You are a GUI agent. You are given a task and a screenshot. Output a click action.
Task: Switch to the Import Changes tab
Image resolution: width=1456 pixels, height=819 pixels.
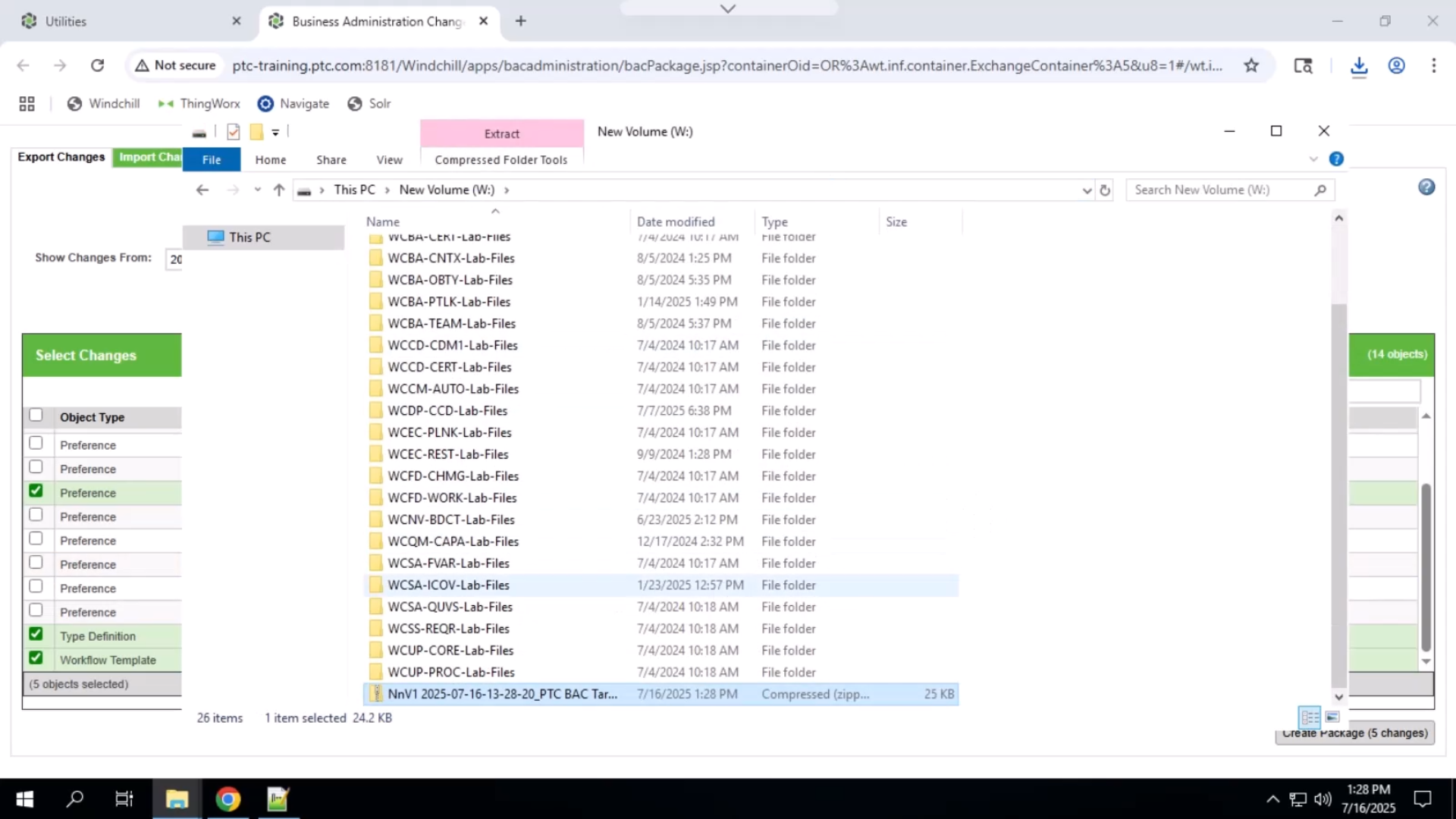pyautogui.click(x=149, y=157)
